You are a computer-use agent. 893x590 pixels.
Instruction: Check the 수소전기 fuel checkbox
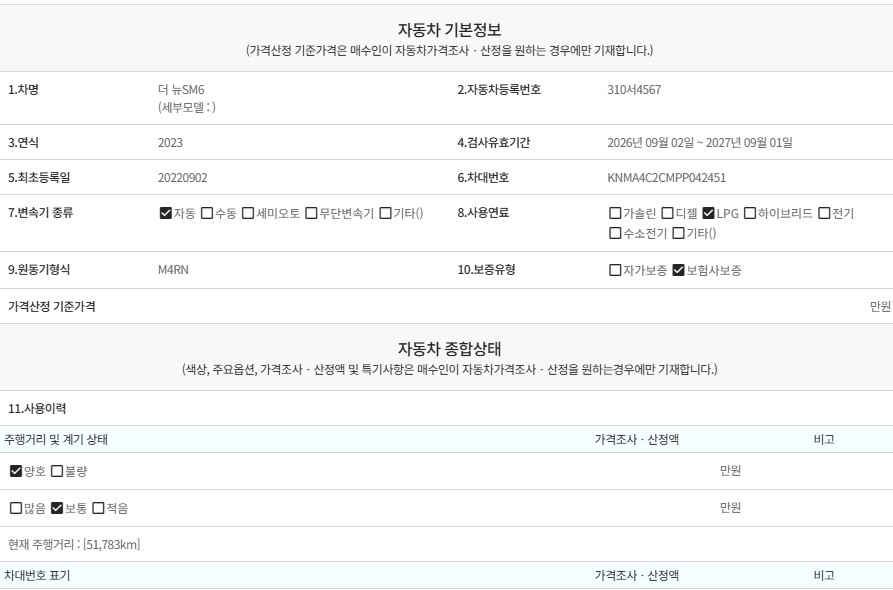[615, 233]
